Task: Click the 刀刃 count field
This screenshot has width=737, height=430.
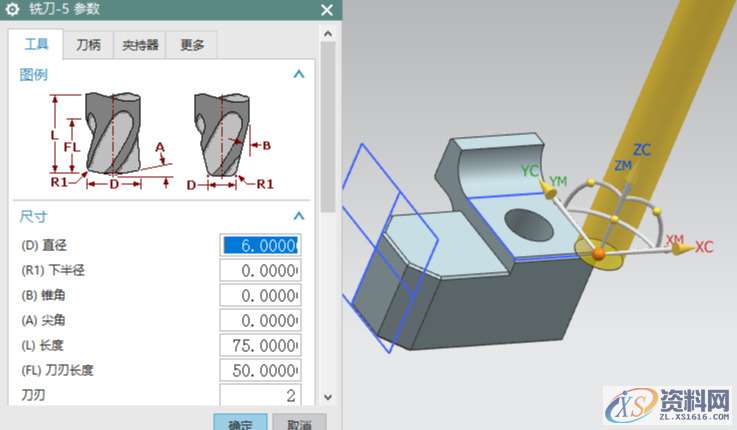Action: (x=260, y=395)
